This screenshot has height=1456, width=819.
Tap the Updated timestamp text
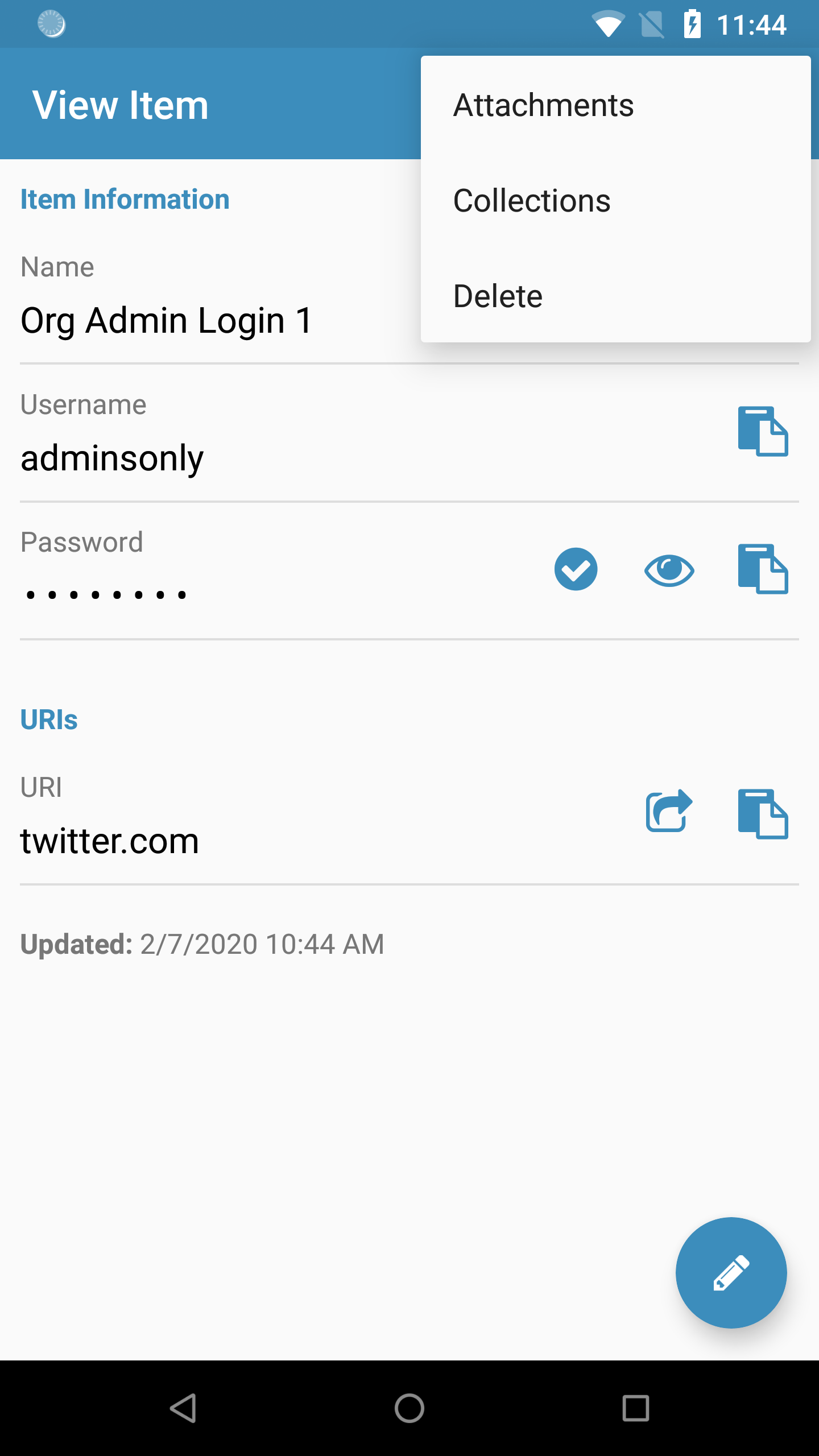pos(202,944)
